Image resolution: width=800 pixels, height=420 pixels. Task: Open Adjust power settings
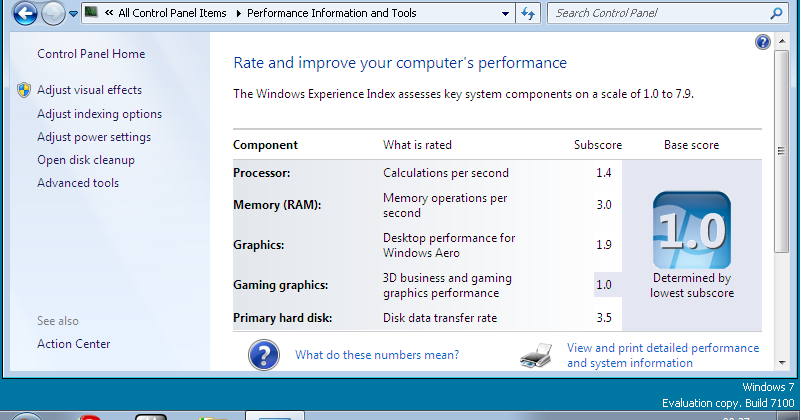(94, 137)
